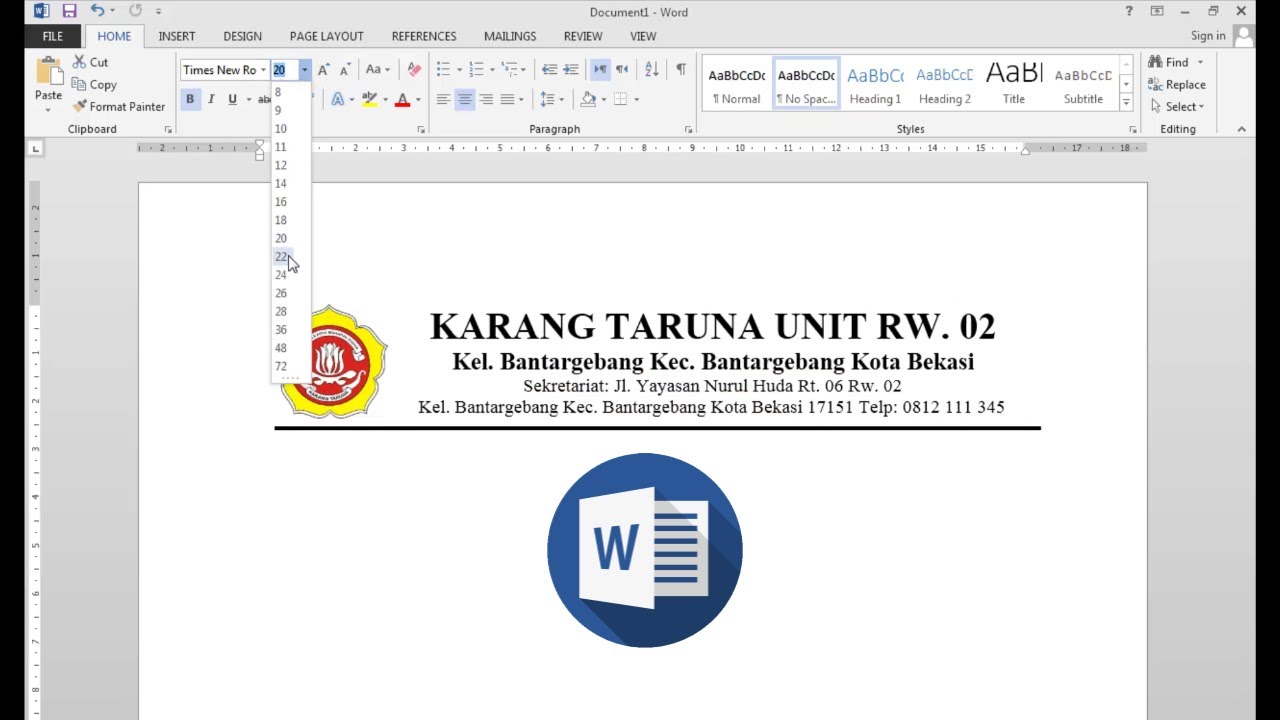Collapse the ribbon with the caret arrow
1280x720 pixels.
pos(1241,129)
